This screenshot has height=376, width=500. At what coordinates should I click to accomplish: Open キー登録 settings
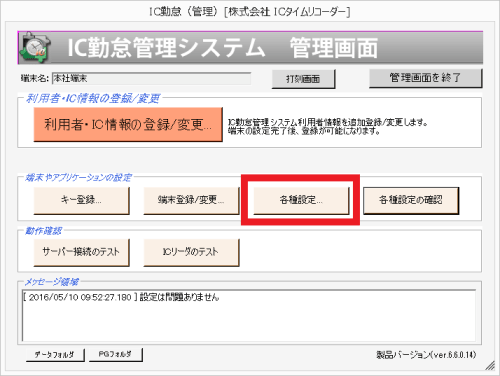click(x=81, y=200)
